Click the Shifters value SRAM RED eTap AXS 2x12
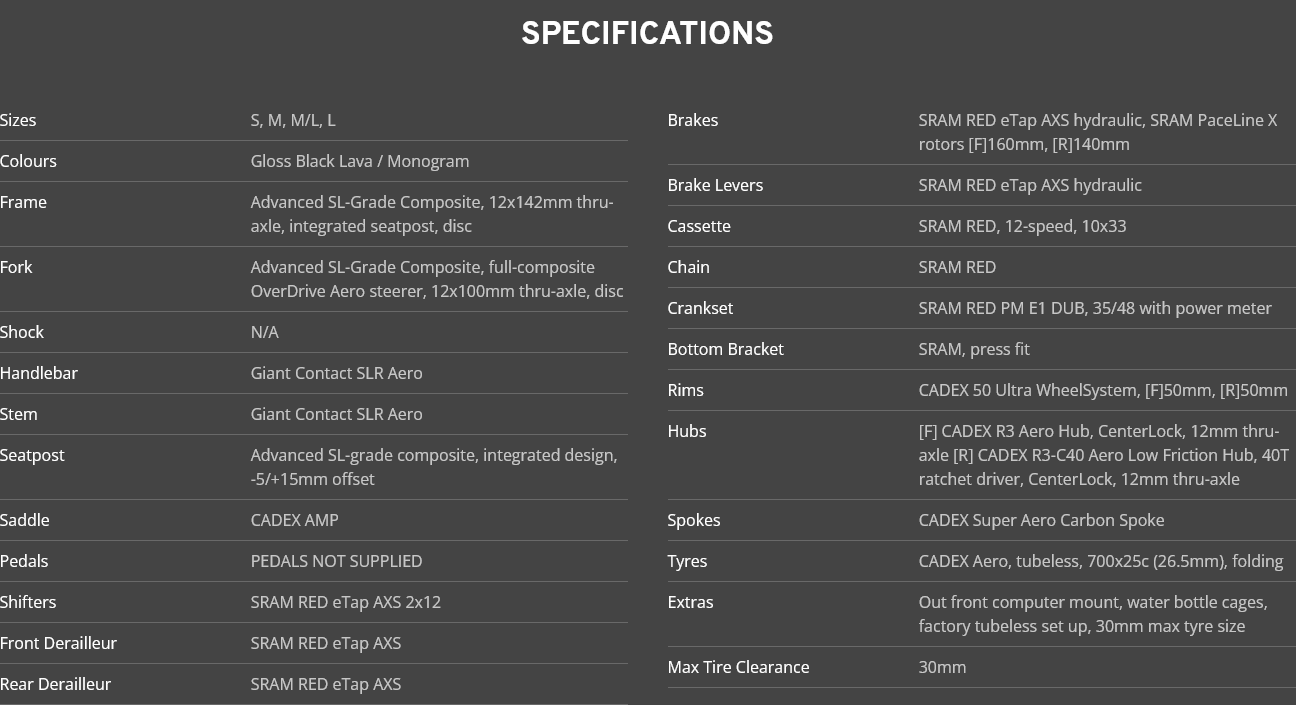The height and width of the screenshot is (705, 1296). point(345,602)
